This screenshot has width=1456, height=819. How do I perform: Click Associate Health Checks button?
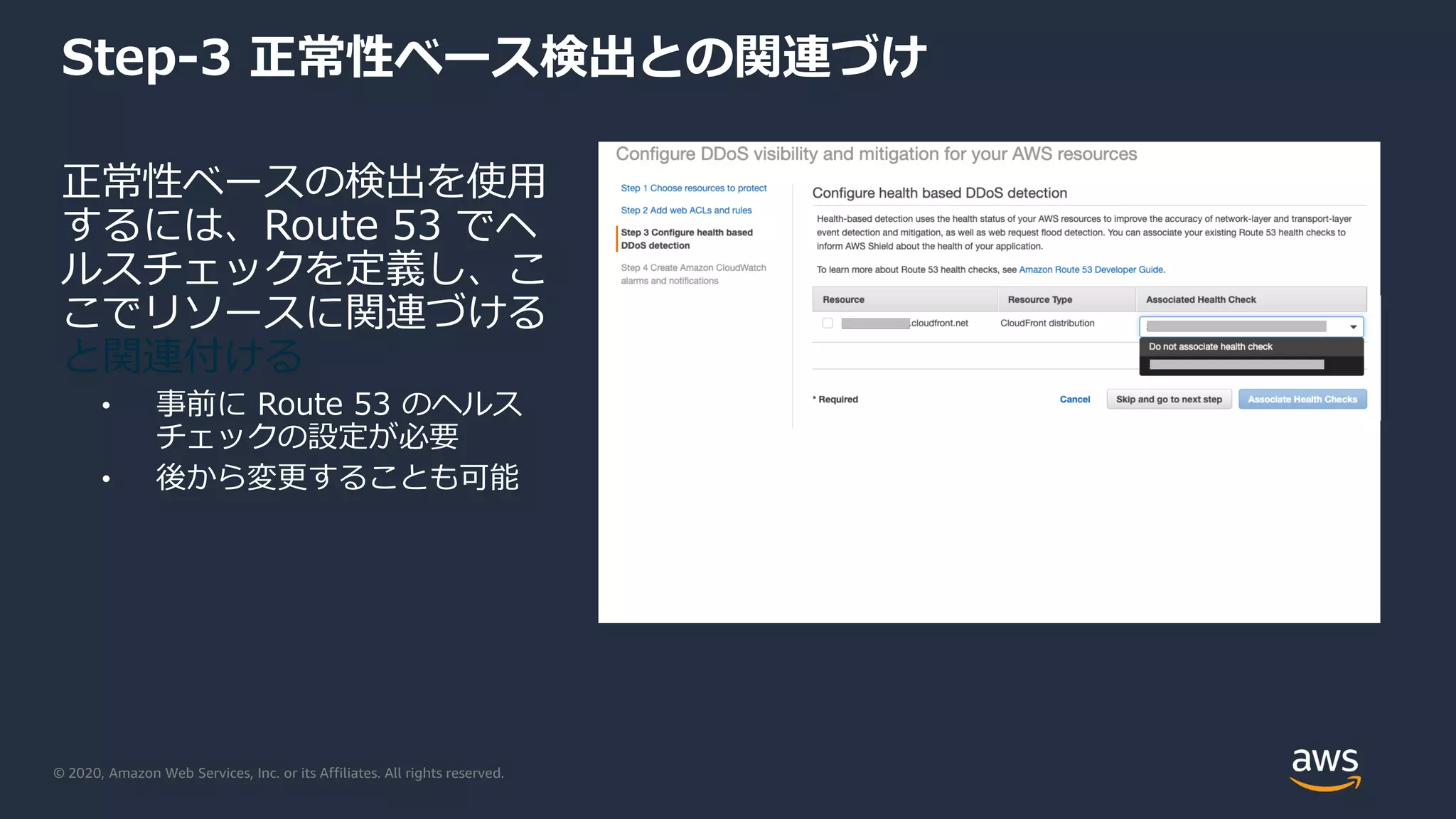(x=1302, y=400)
